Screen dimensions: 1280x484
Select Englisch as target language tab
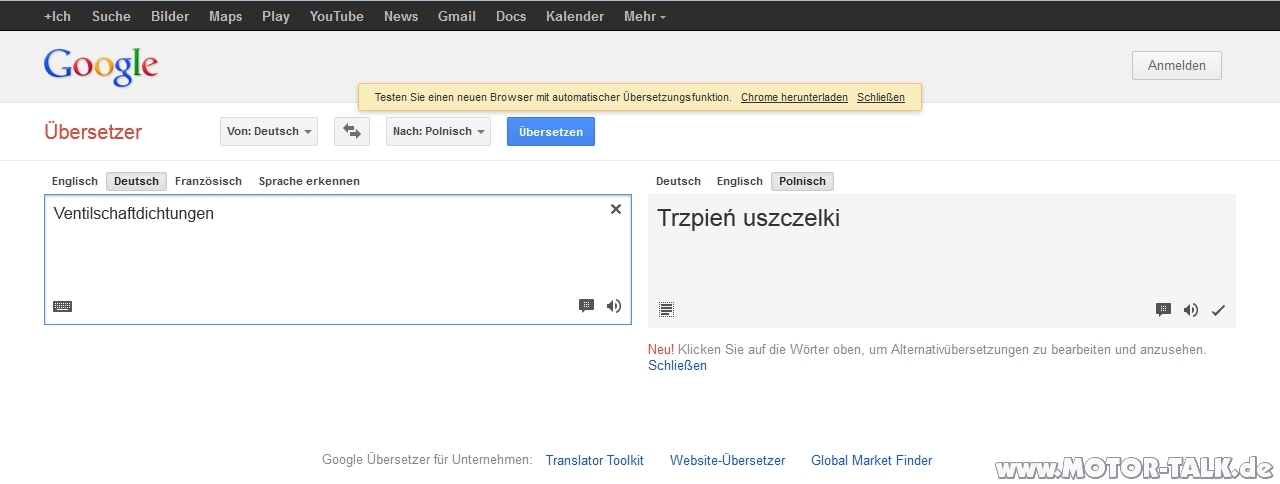coord(740,181)
